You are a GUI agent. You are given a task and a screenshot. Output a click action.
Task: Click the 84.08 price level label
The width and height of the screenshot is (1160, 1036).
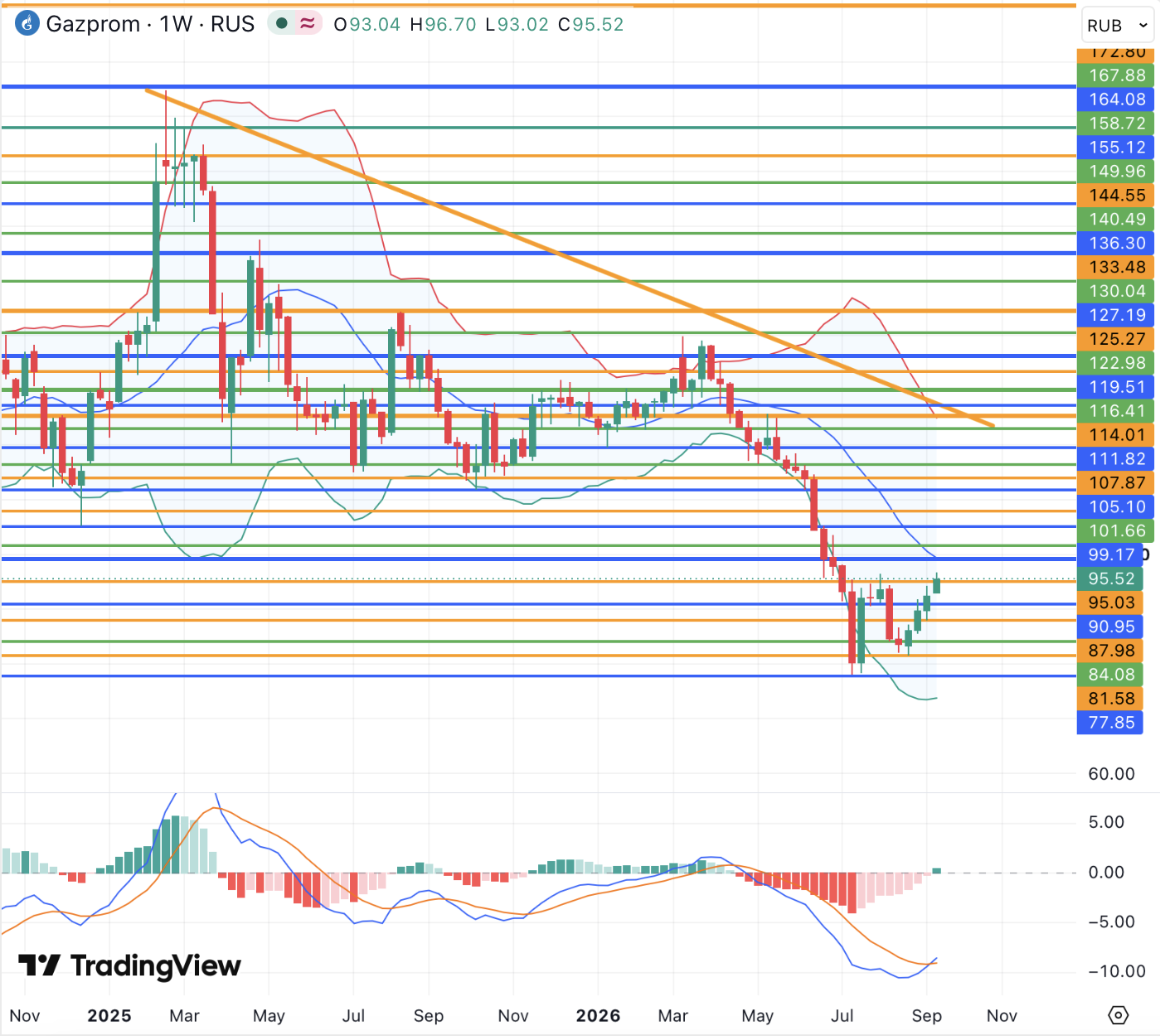click(x=1110, y=675)
